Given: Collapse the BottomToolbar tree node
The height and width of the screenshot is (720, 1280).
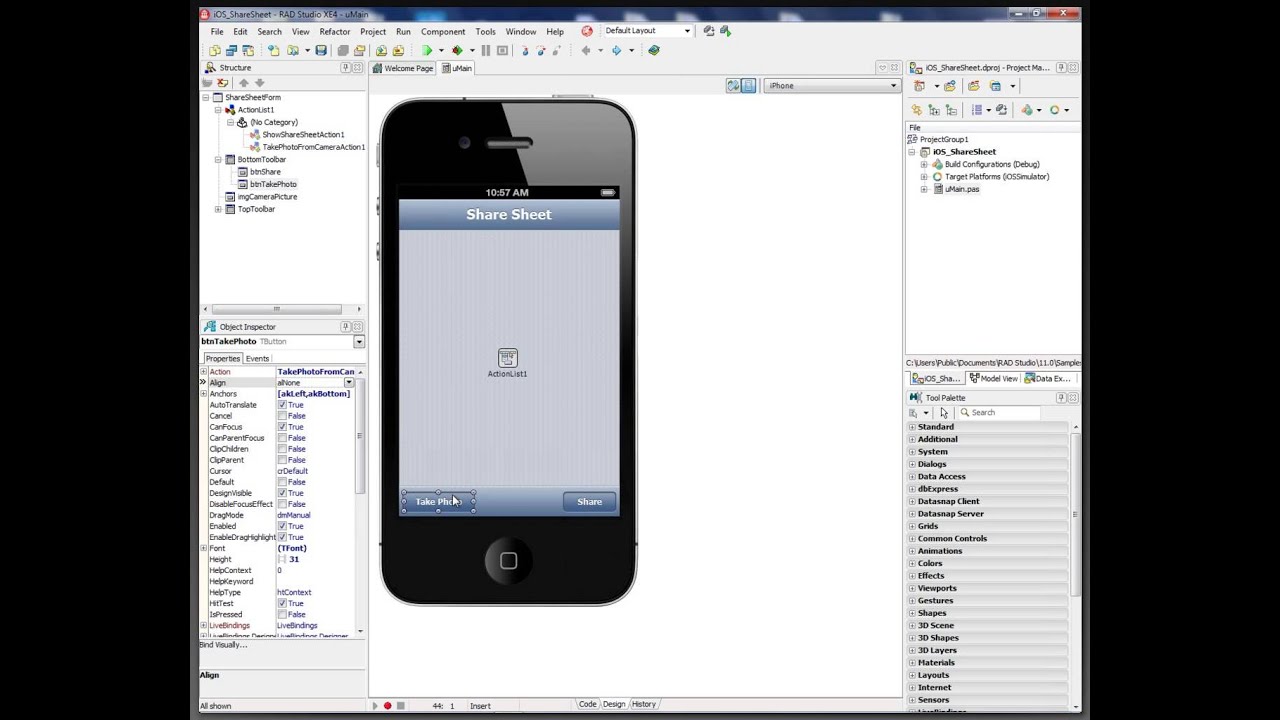Looking at the screenshot, I should tap(218, 160).
